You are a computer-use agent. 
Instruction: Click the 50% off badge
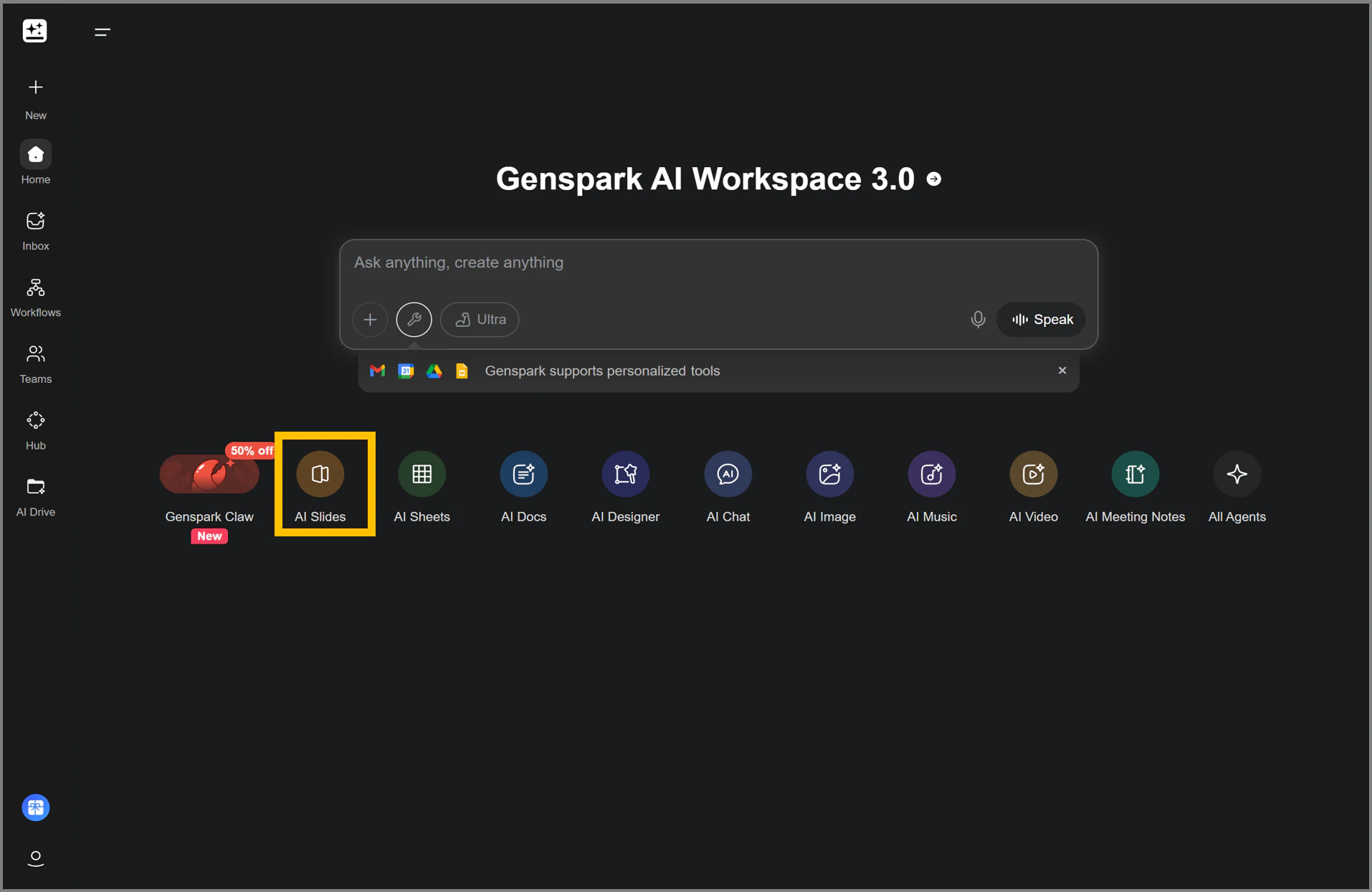(251, 450)
